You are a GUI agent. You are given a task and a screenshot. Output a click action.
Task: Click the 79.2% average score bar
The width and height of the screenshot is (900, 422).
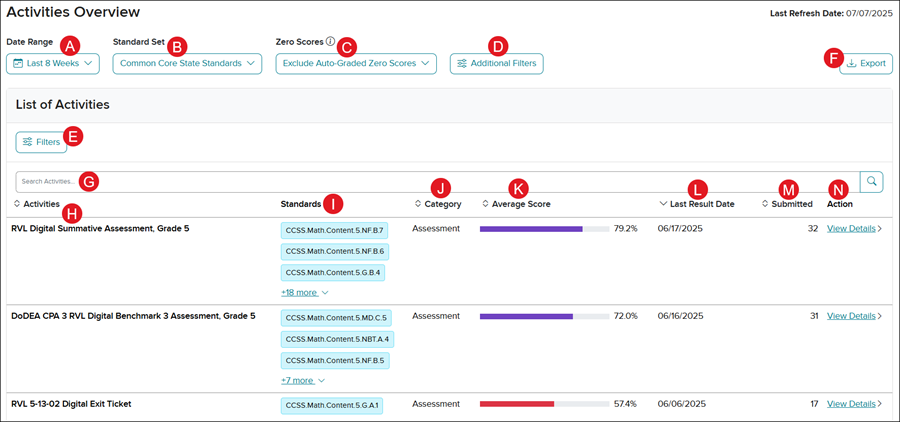(544, 229)
